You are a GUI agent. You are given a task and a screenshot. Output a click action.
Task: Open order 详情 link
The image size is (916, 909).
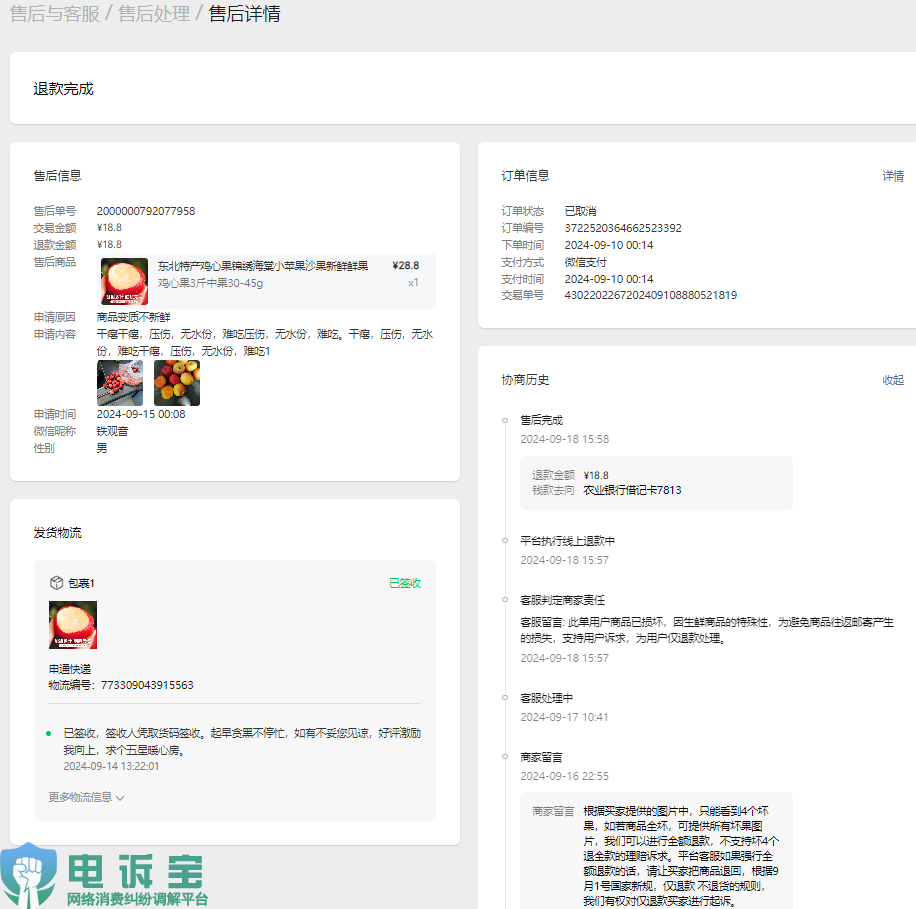893,176
